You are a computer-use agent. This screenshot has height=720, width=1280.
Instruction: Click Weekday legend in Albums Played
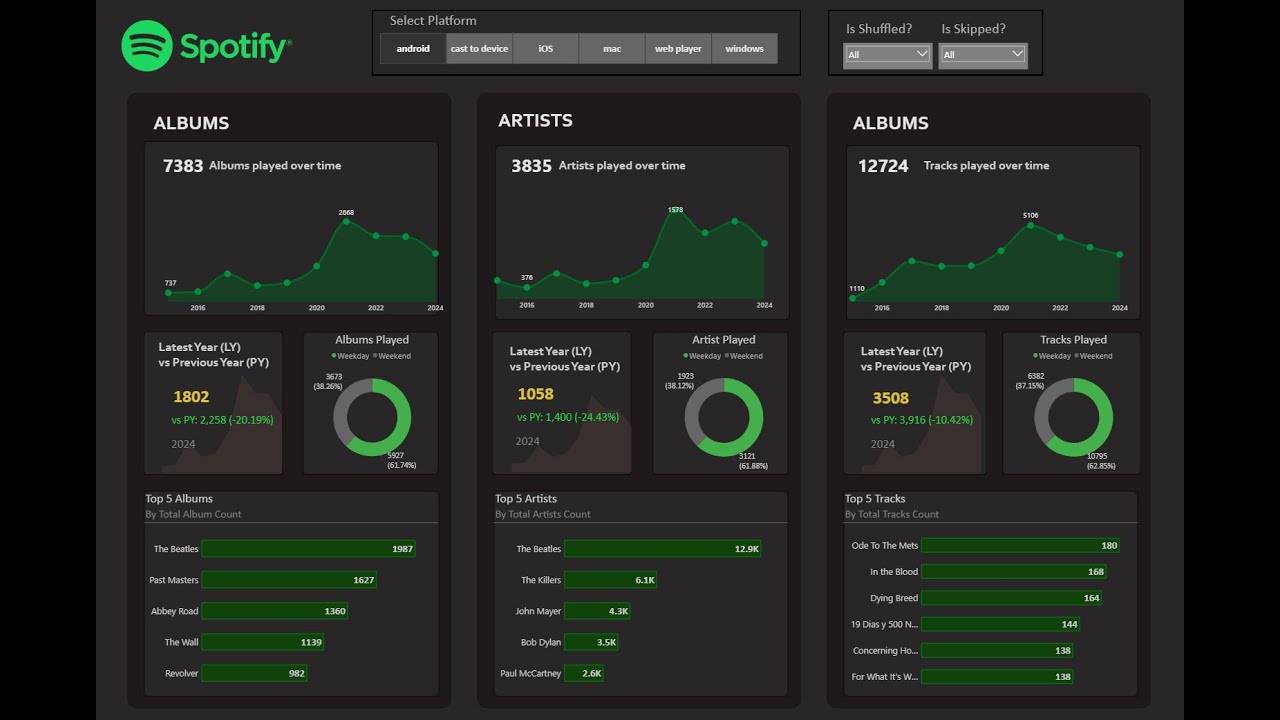(x=351, y=356)
